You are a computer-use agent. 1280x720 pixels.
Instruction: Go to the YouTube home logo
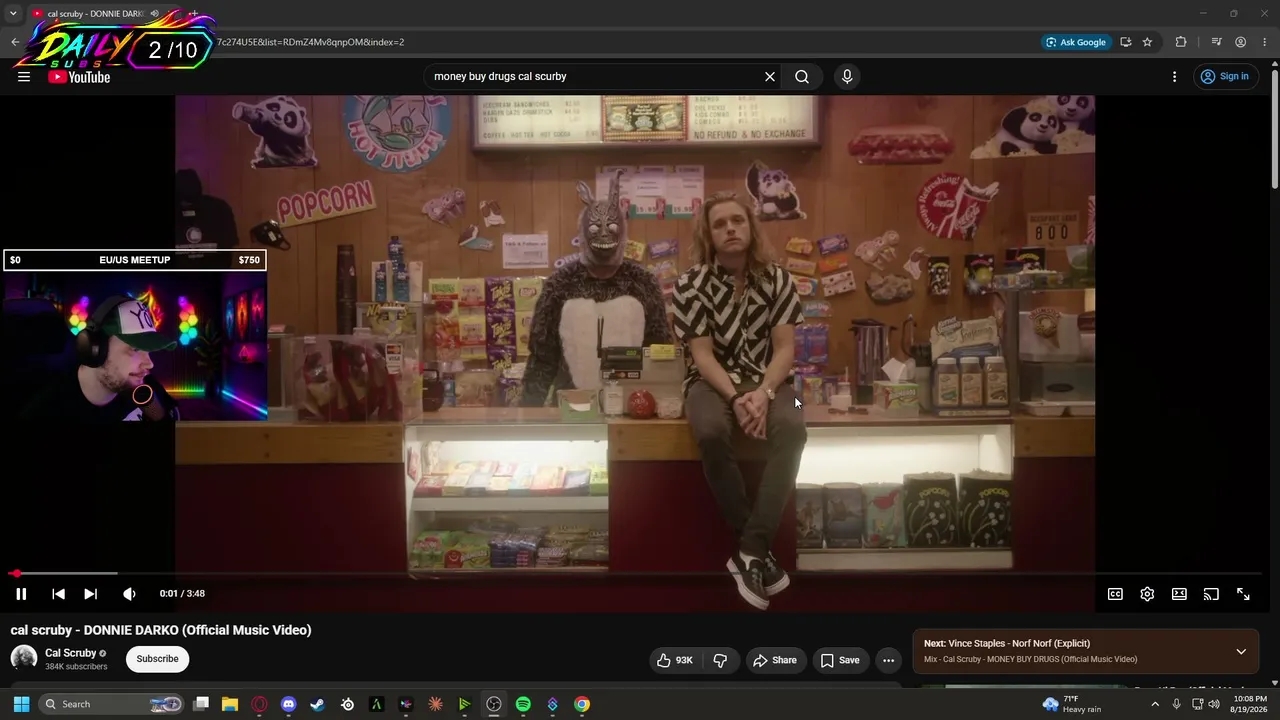(79, 77)
